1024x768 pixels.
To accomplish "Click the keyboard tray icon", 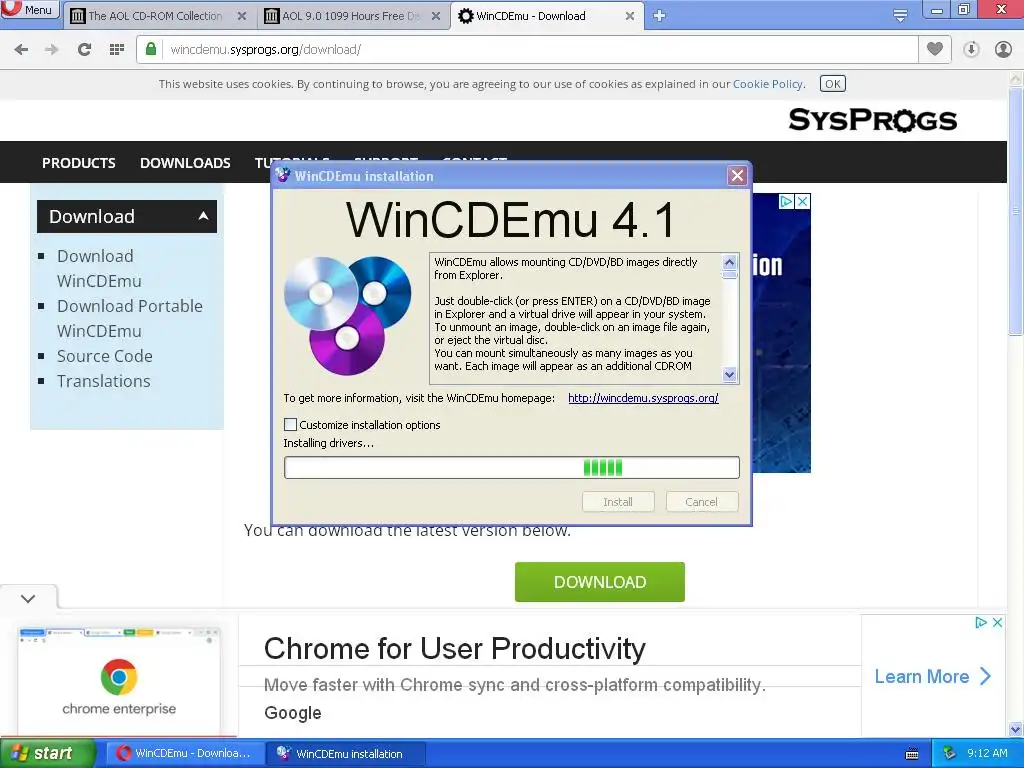I will point(912,754).
